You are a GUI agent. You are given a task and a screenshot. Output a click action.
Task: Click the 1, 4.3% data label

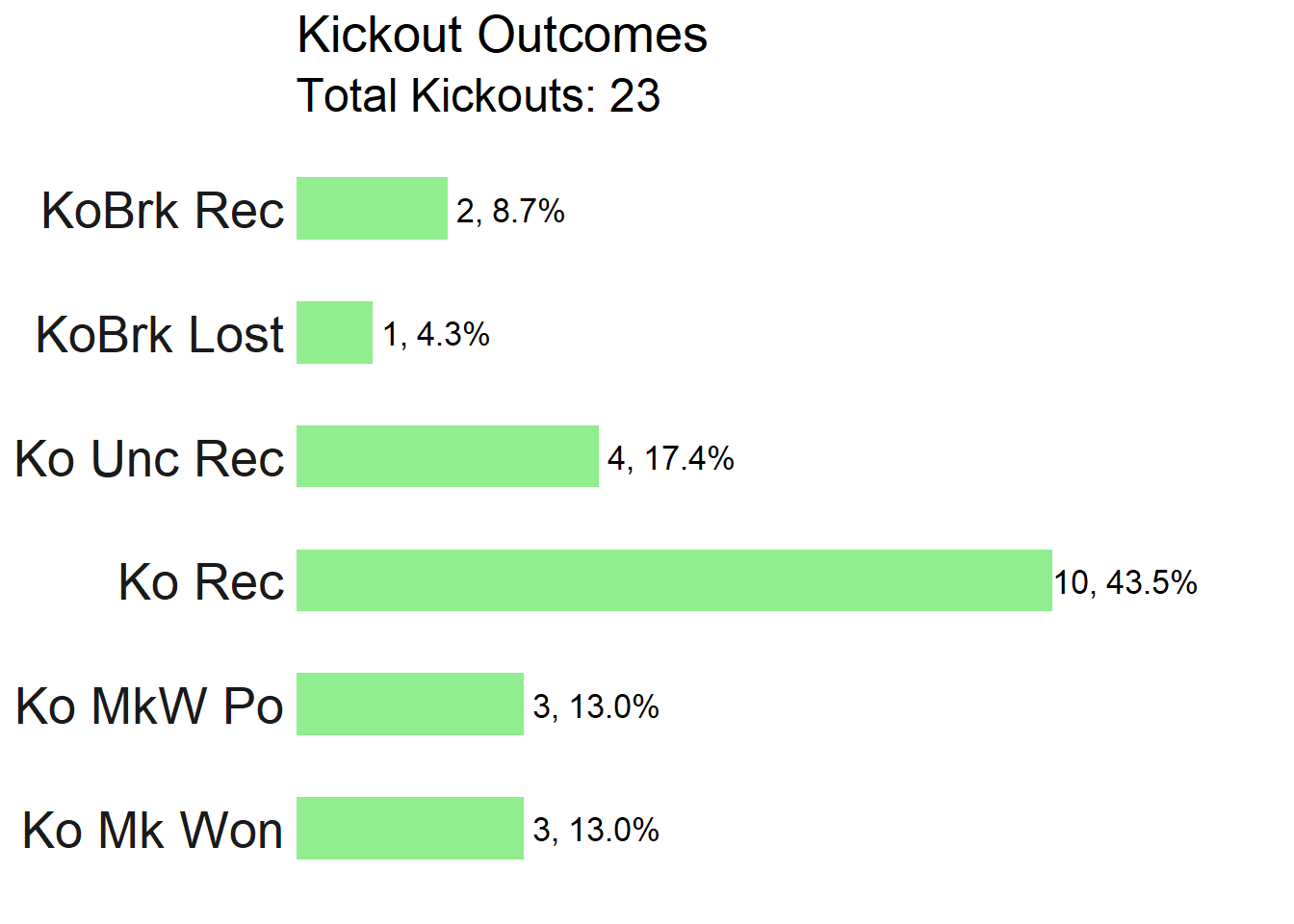click(x=436, y=334)
